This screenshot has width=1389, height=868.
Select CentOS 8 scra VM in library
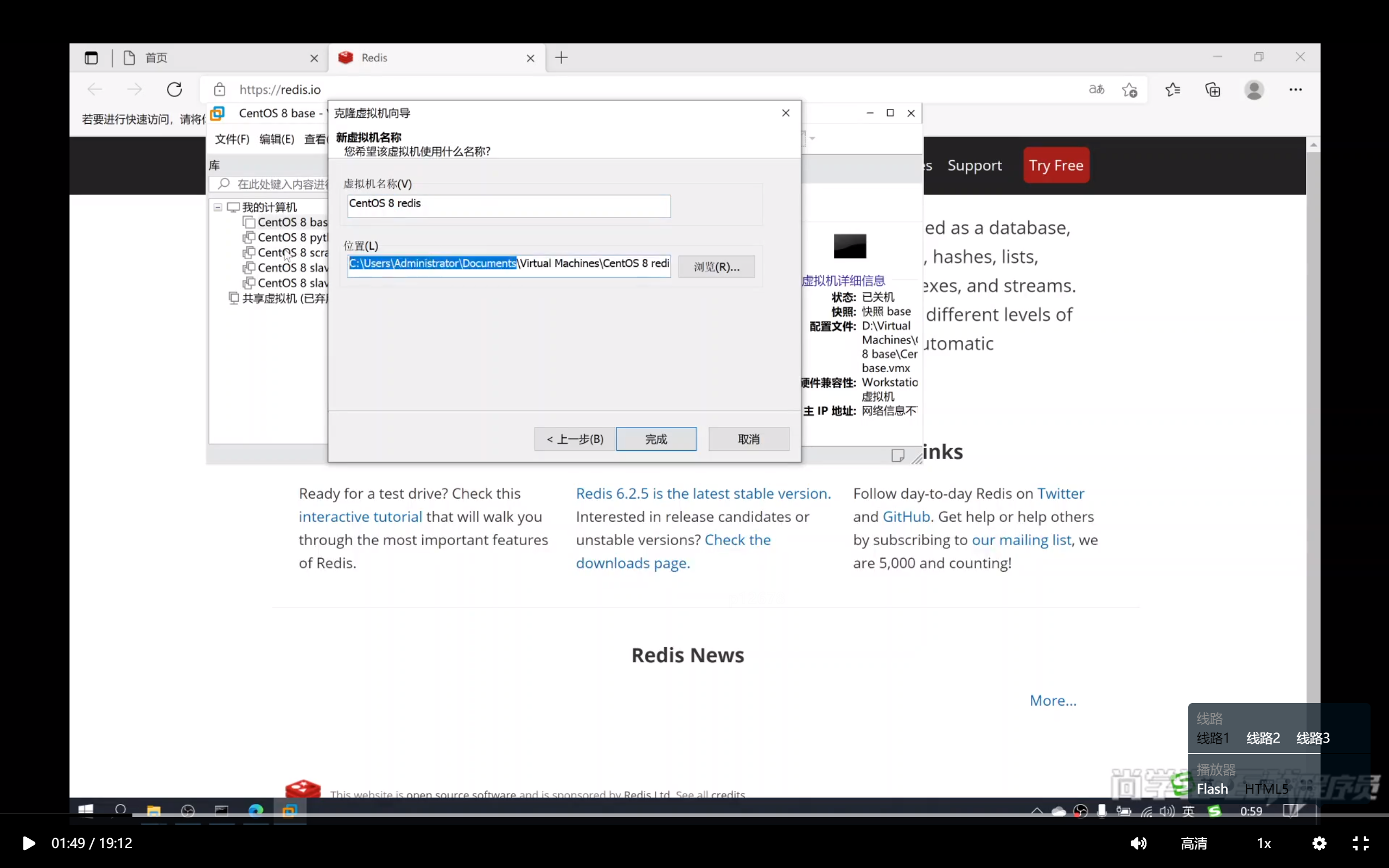click(x=286, y=253)
